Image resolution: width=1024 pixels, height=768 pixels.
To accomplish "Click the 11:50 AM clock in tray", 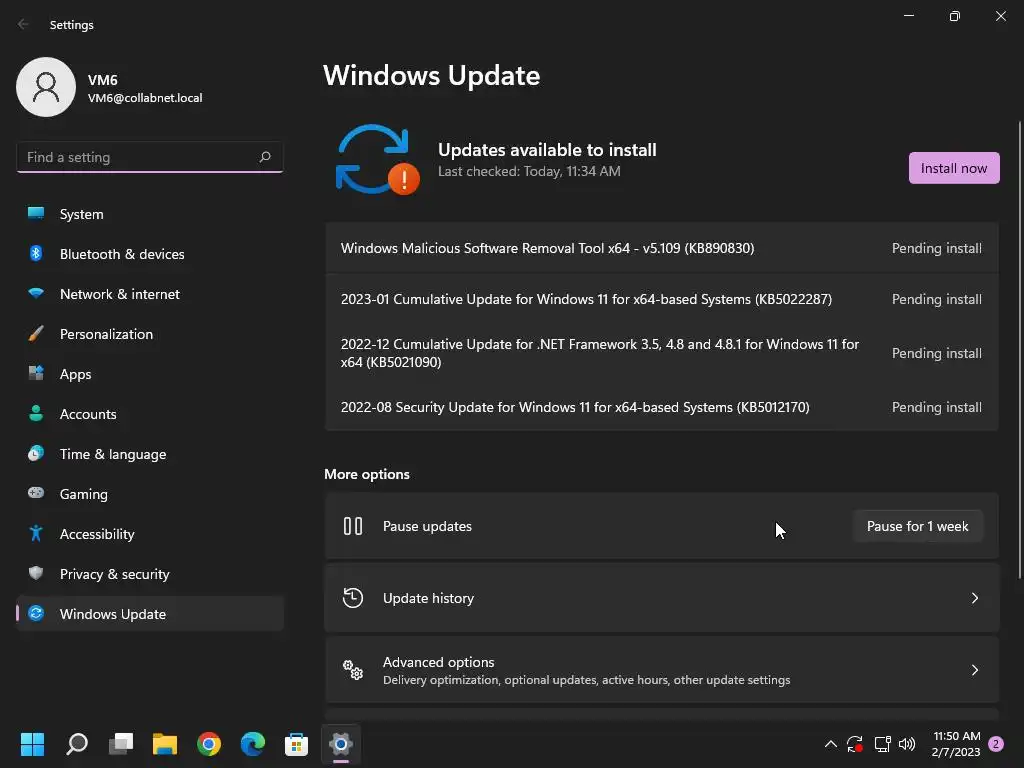I will pyautogui.click(x=956, y=736).
